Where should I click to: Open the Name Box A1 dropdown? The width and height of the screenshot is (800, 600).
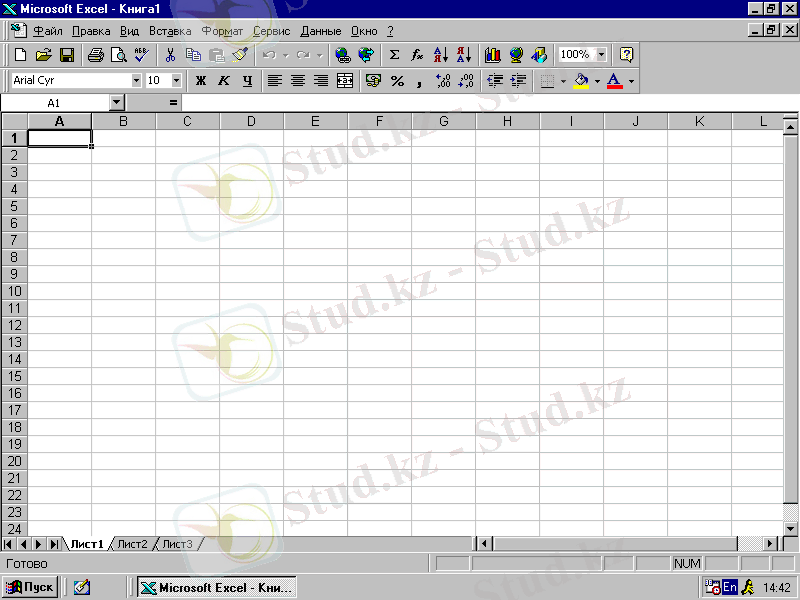117,103
